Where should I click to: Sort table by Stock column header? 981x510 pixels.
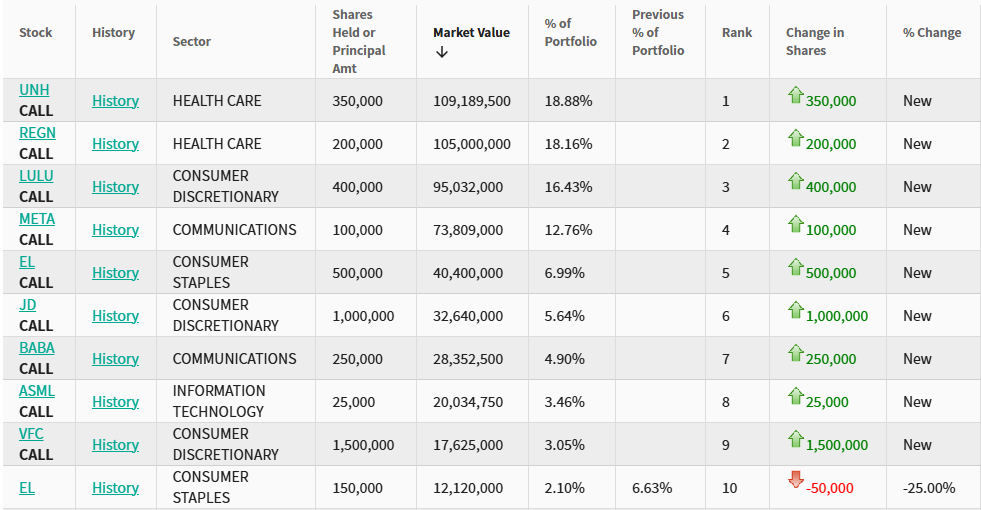point(36,33)
